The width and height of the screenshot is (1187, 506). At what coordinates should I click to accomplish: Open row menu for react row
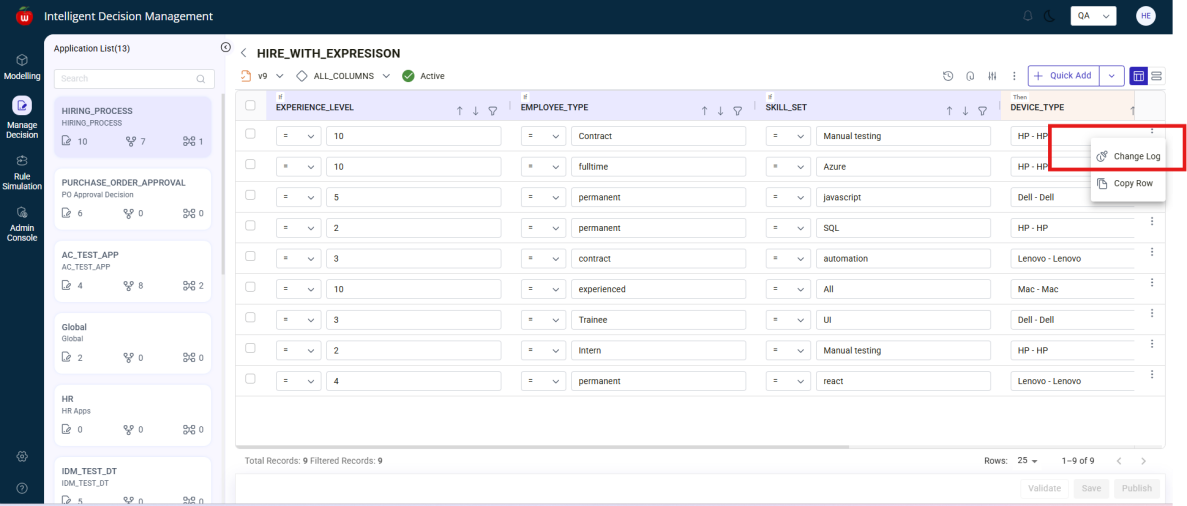click(1151, 374)
